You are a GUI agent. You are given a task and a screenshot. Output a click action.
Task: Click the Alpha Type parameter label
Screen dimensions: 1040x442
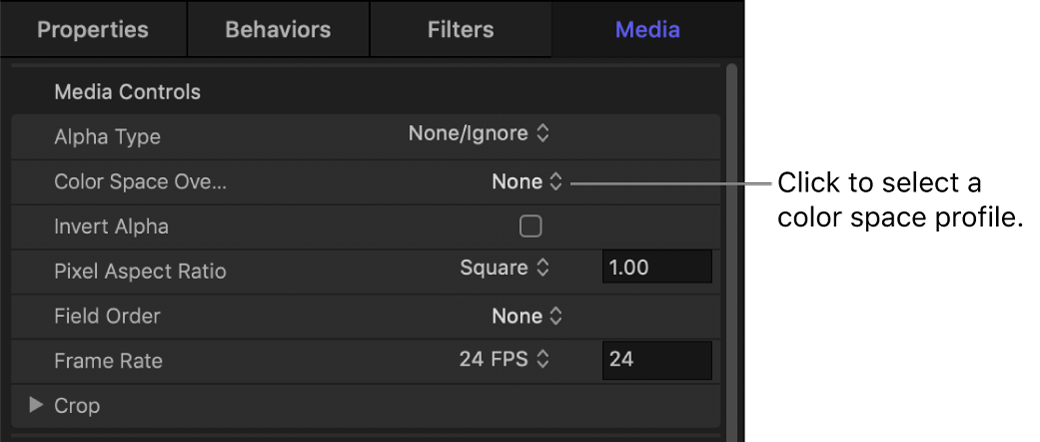click(107, 137)
